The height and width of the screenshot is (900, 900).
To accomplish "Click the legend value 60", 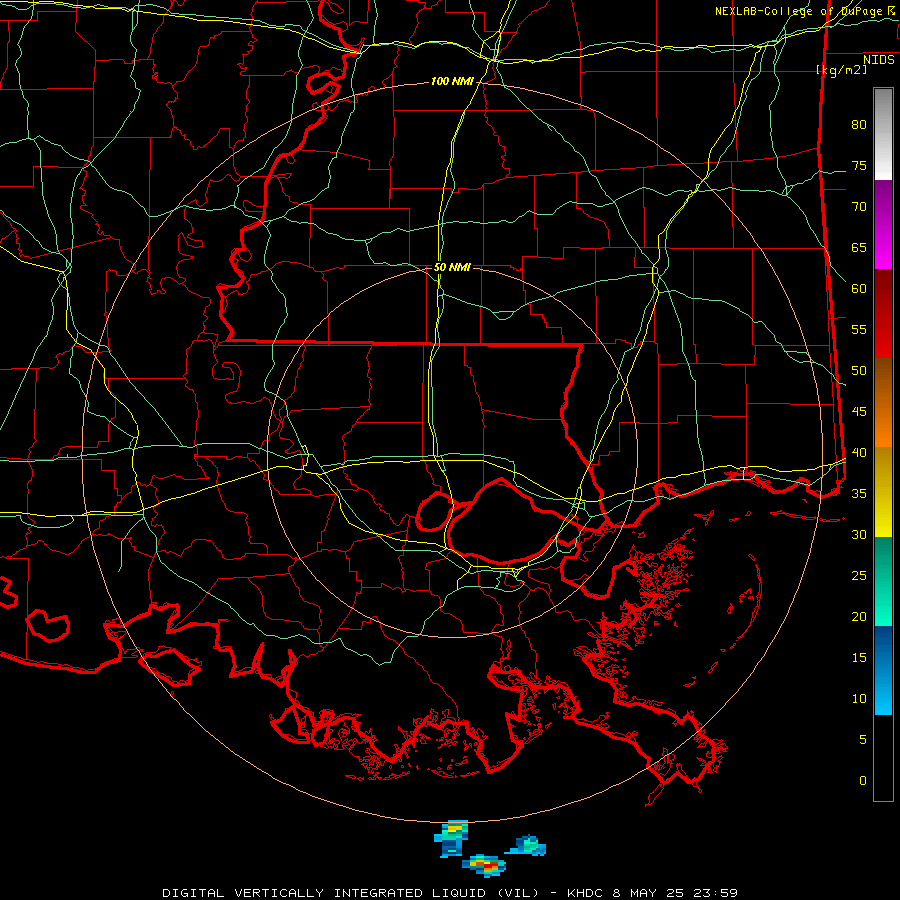I will tap(859, 289).
